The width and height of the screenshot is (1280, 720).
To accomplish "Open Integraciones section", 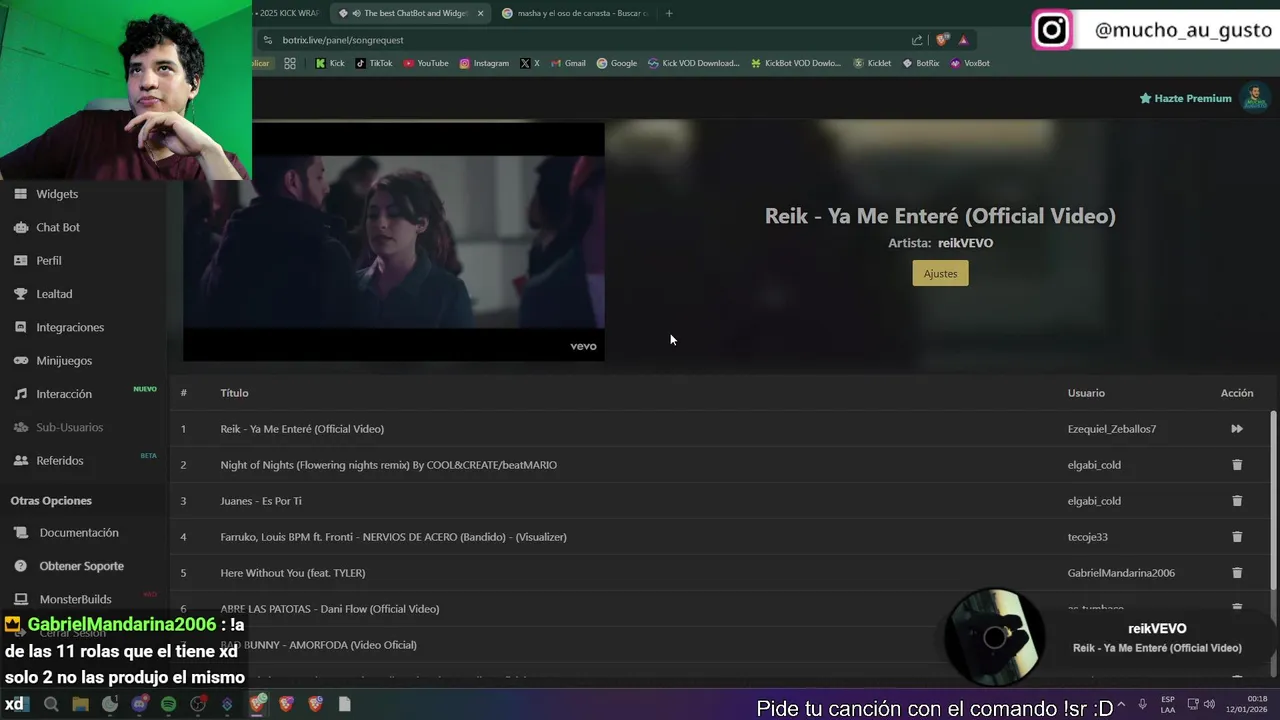I will click(70, 327).
